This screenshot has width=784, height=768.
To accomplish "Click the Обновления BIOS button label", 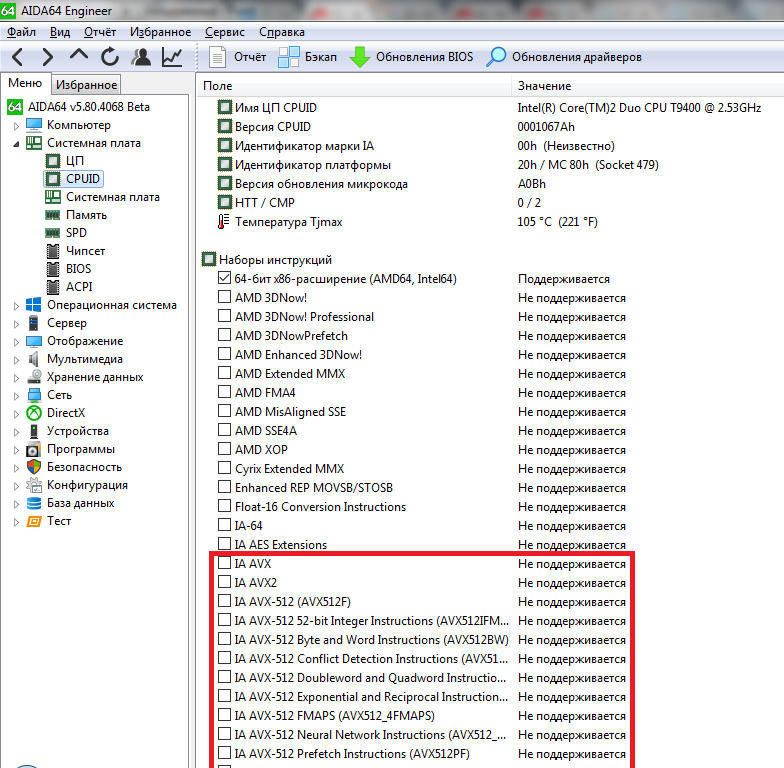I will coord(424,57).
